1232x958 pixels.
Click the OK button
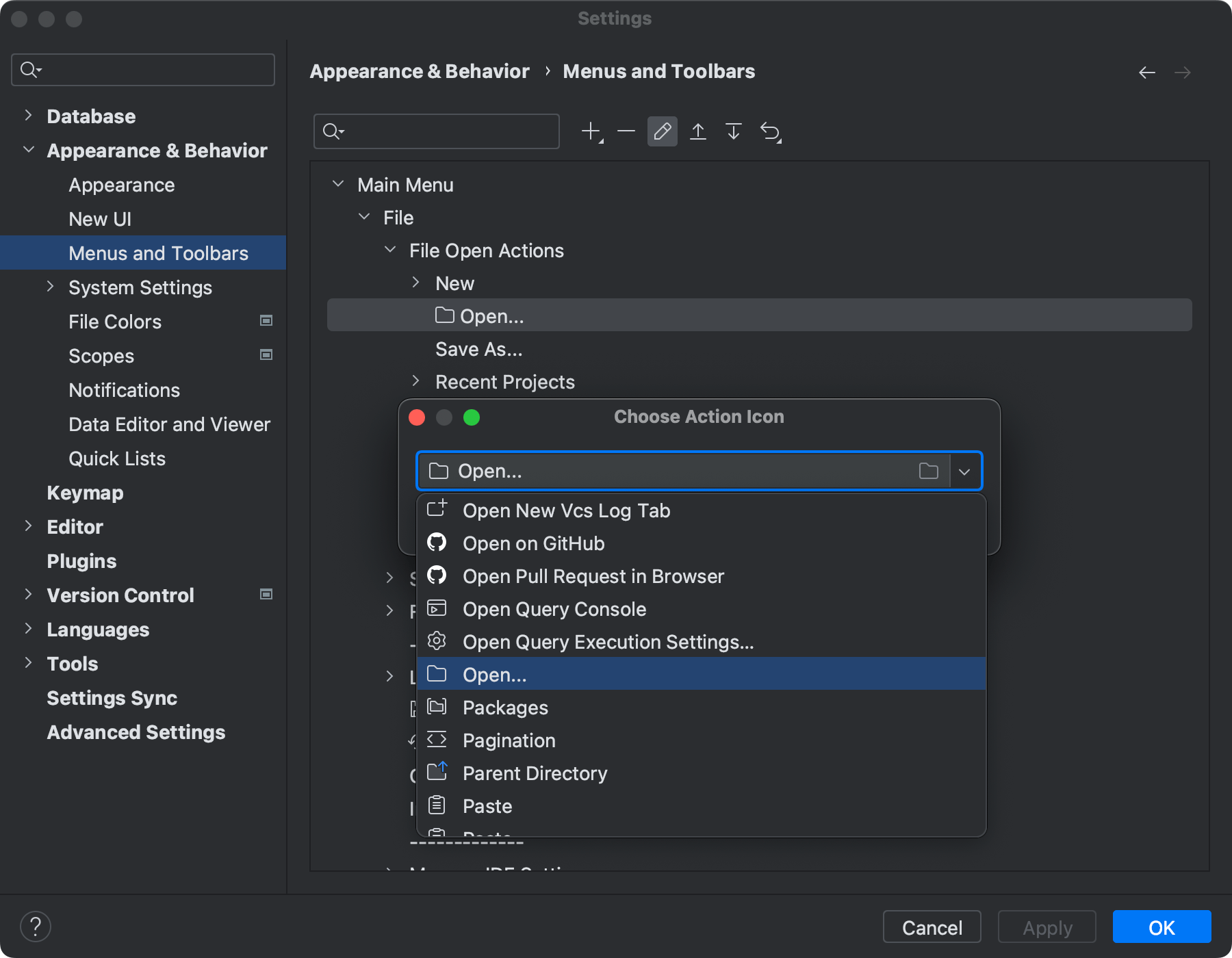click(1162, 927)
